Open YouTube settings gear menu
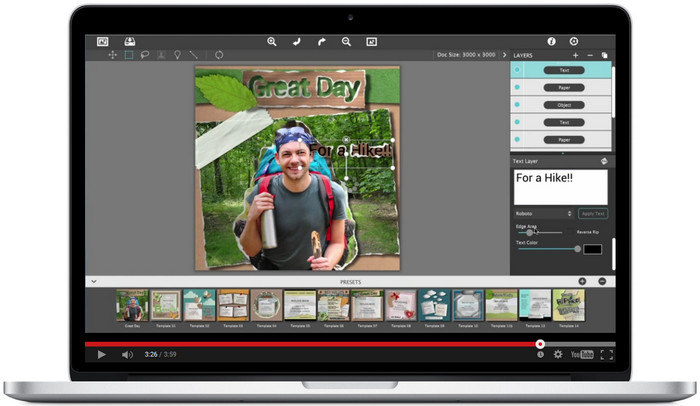 pos(558,354)
